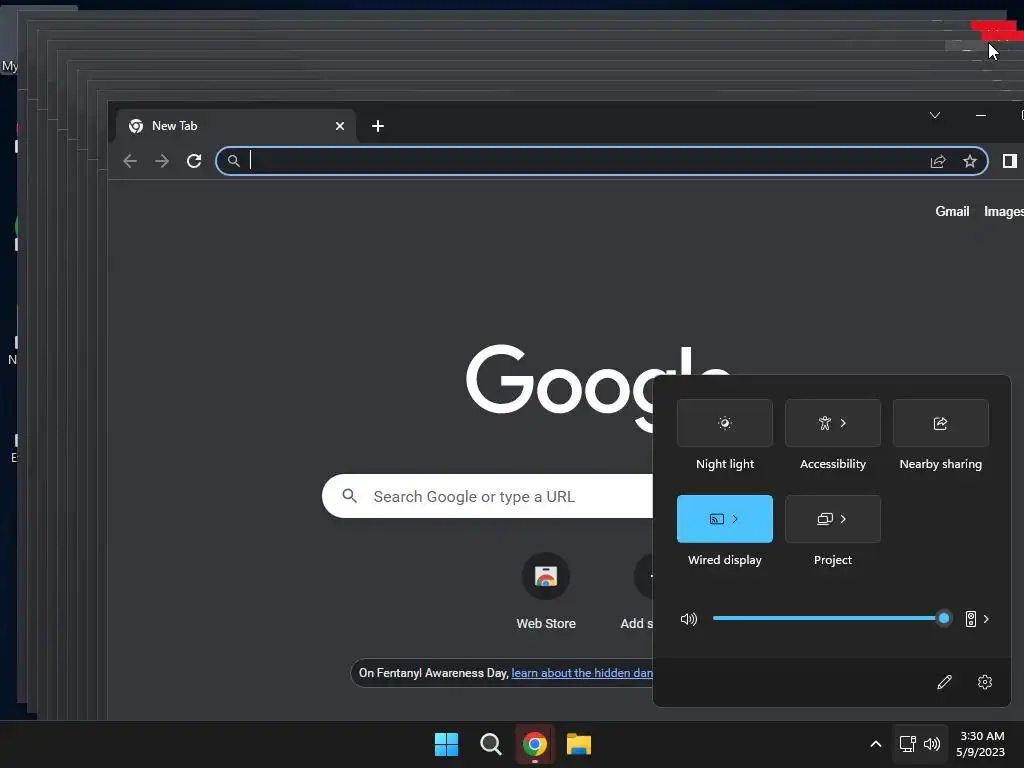Open the Images link
The height and width of the screenshot is (768, 1024).
tap(1004, 211)
